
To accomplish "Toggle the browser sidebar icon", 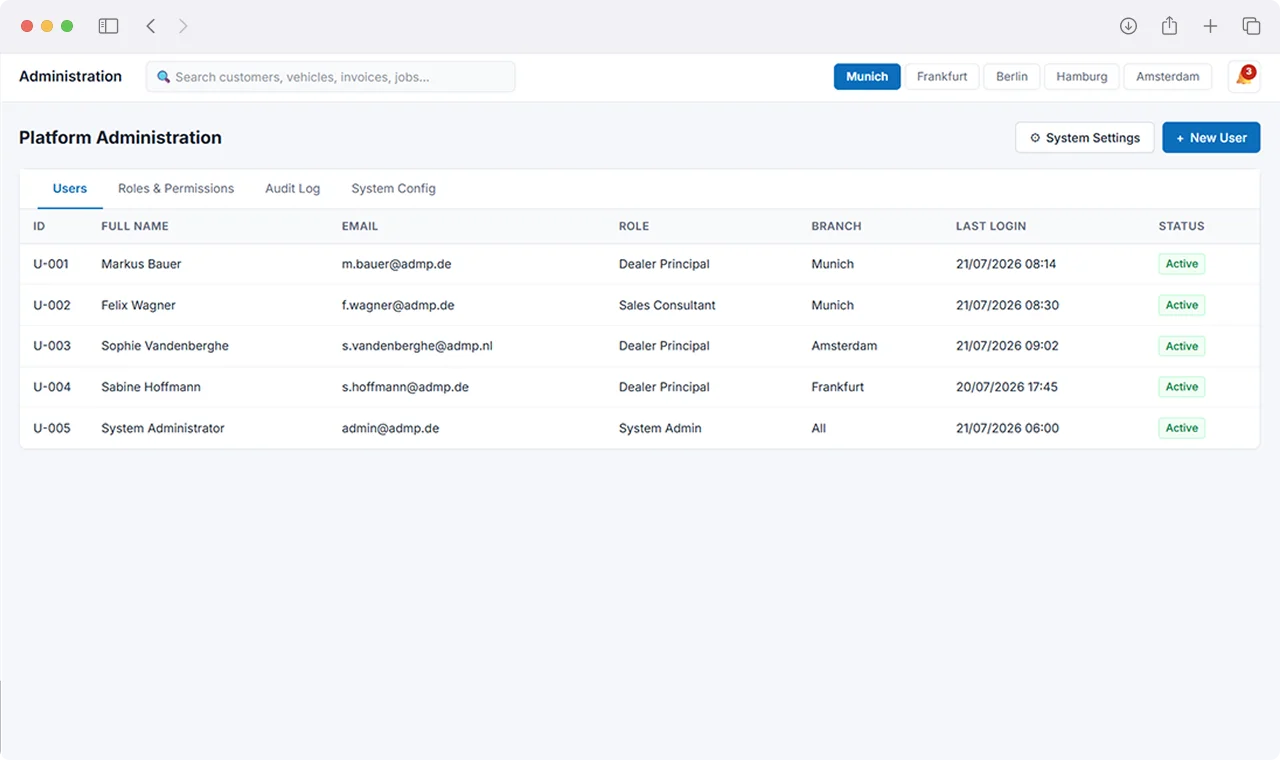I will point(108,26).
